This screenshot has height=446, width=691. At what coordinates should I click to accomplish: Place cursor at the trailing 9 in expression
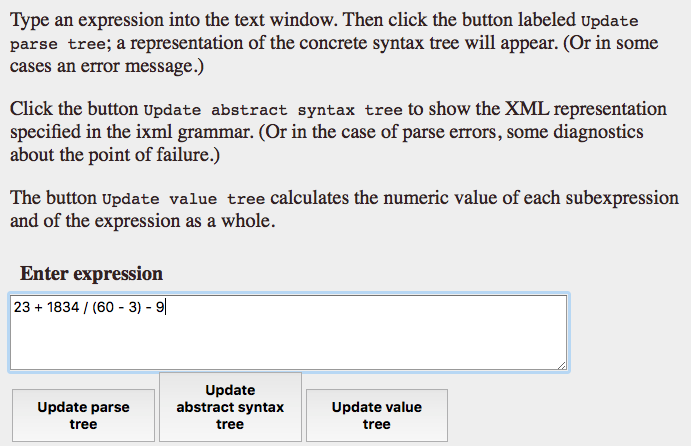[160, 308]
